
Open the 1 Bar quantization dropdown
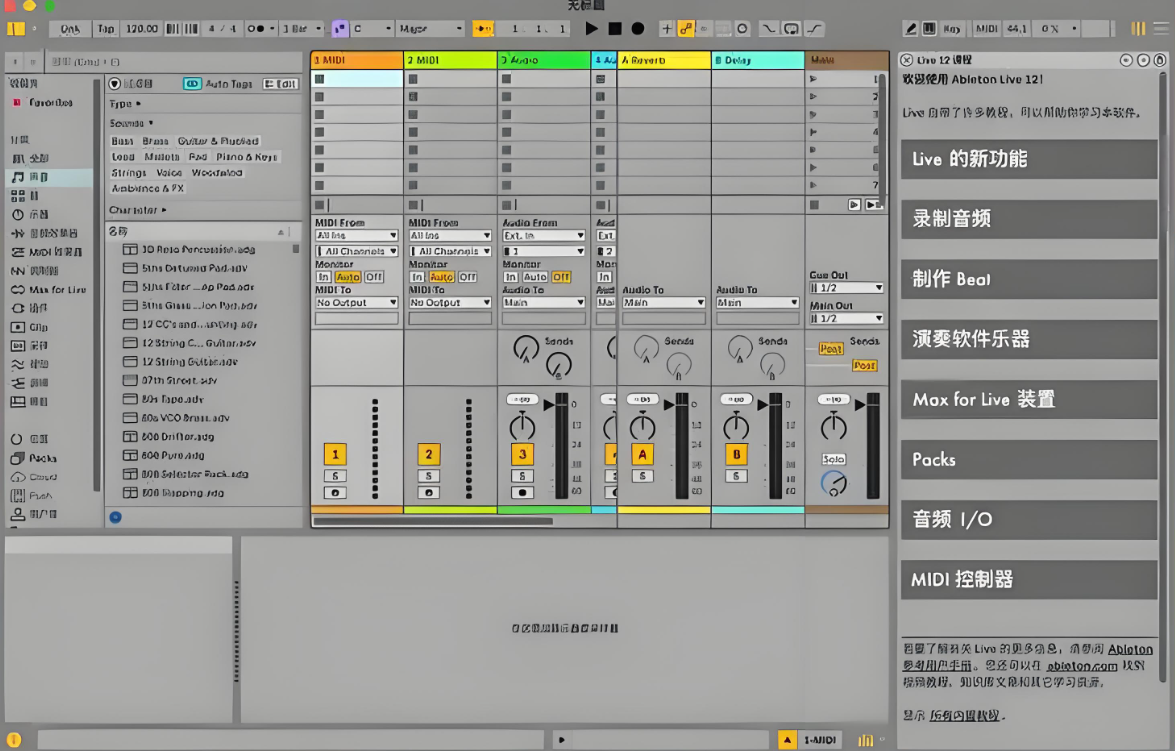[301, 28]
